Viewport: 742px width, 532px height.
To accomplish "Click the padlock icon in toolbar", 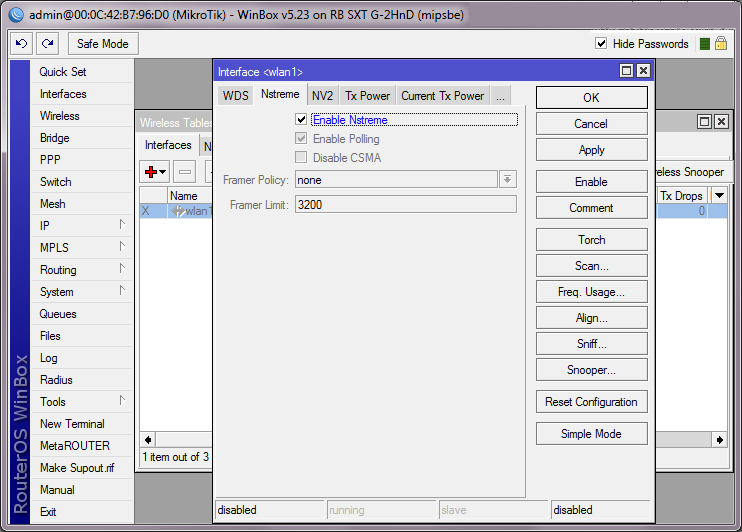I will point(721,44).
